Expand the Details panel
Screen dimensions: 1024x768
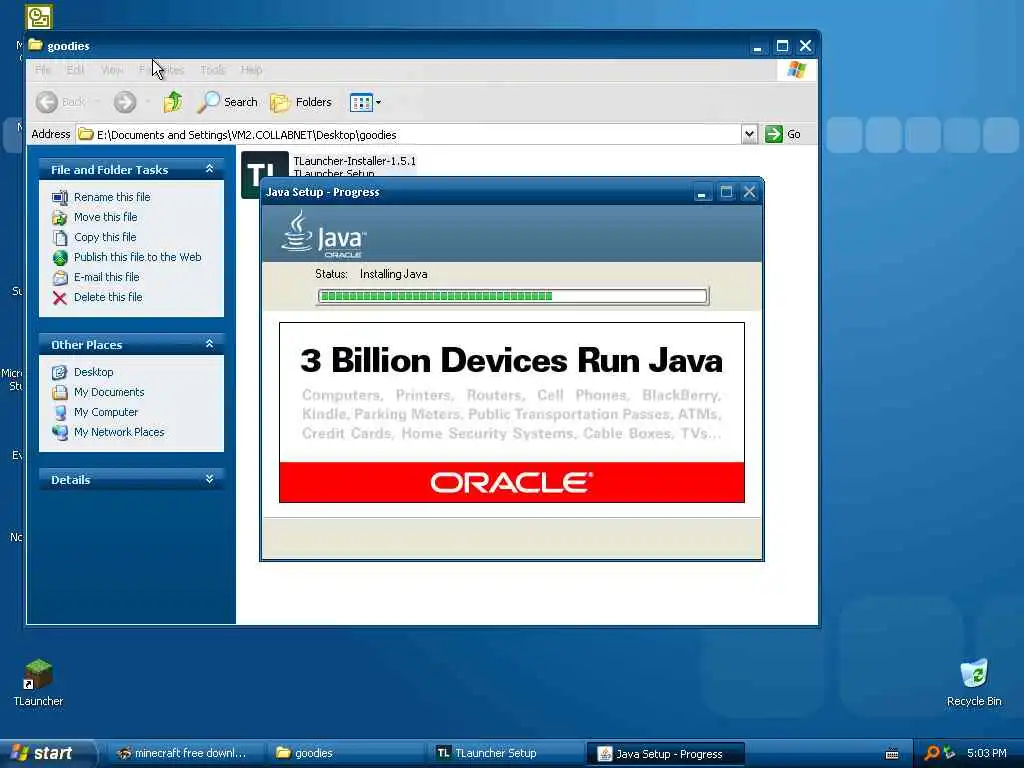[x=210, y=479]
